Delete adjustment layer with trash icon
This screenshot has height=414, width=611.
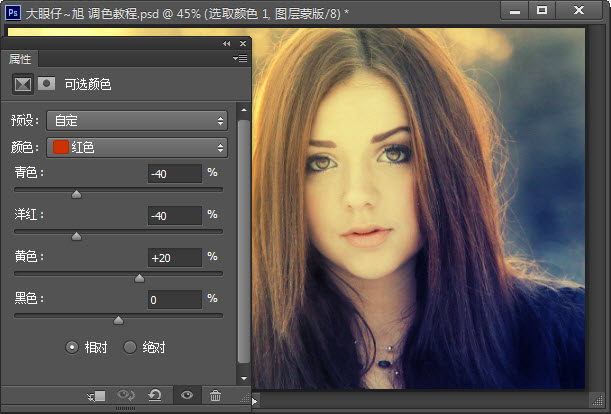click(215, 396)
